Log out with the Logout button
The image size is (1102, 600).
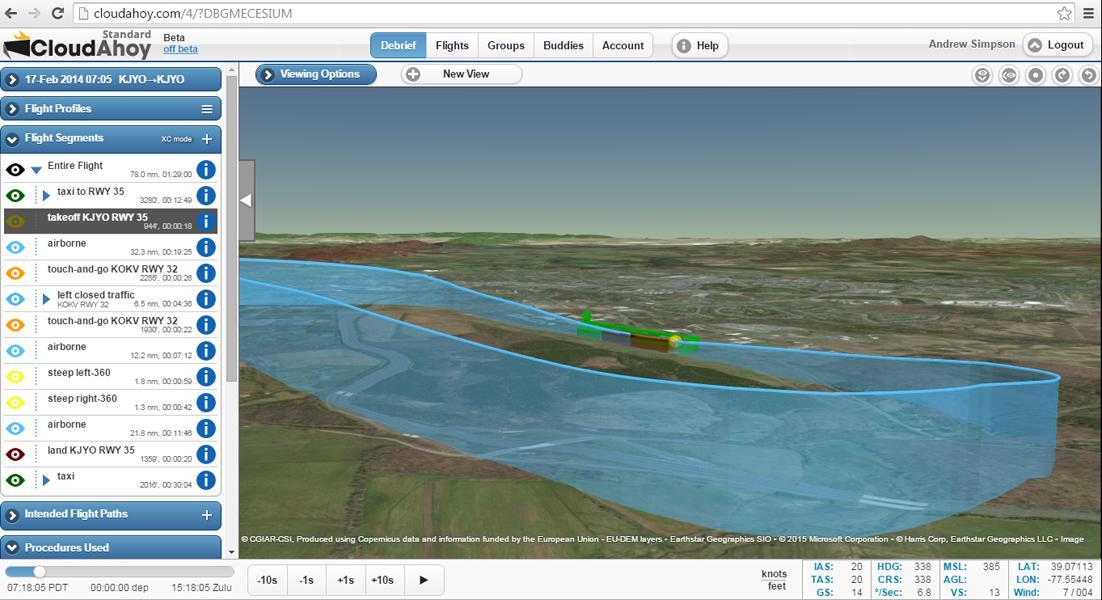click(x=1056, y=45)
